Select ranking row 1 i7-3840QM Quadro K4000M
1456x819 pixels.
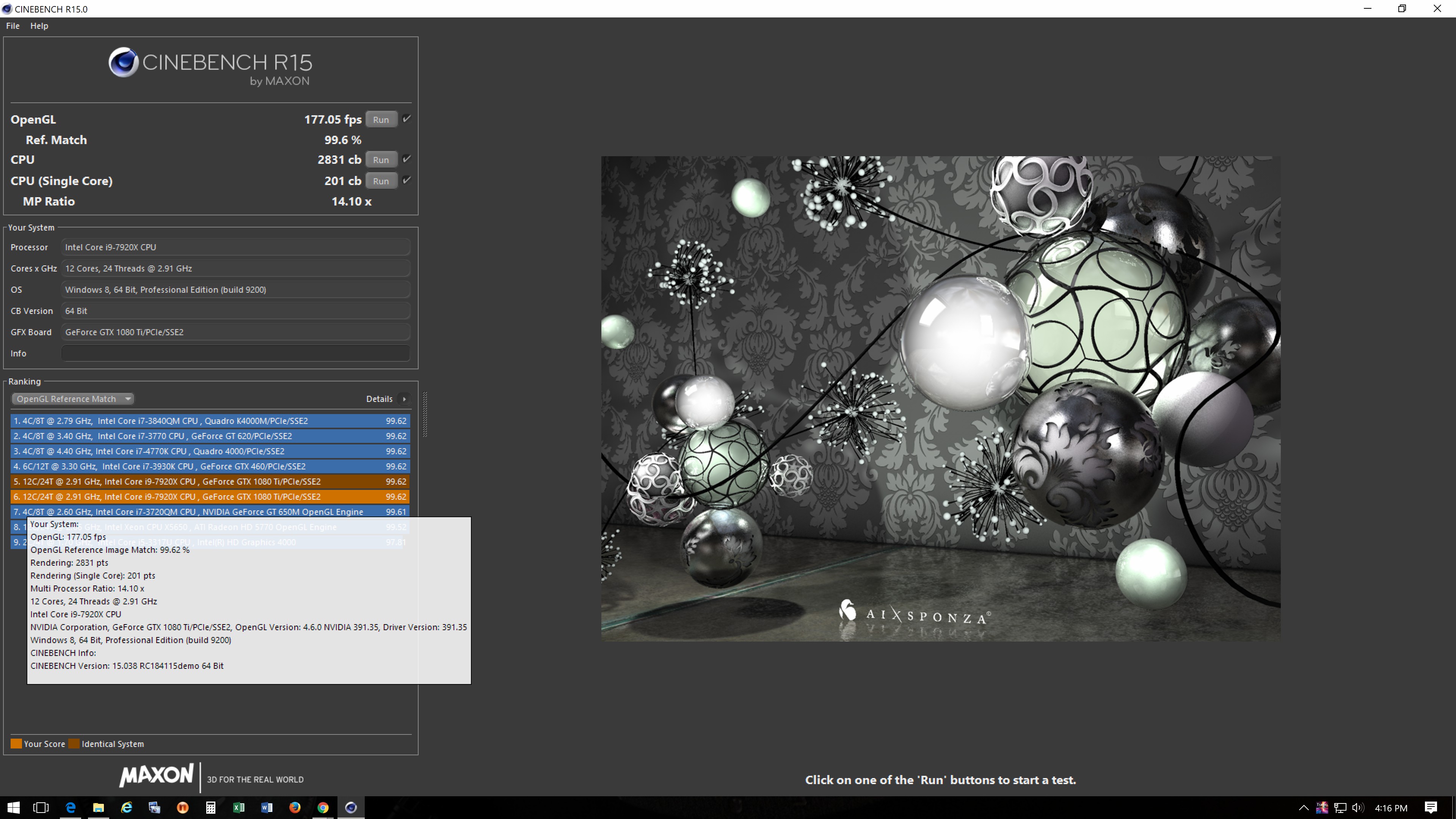pyautogui.click(x=210, y=420)
